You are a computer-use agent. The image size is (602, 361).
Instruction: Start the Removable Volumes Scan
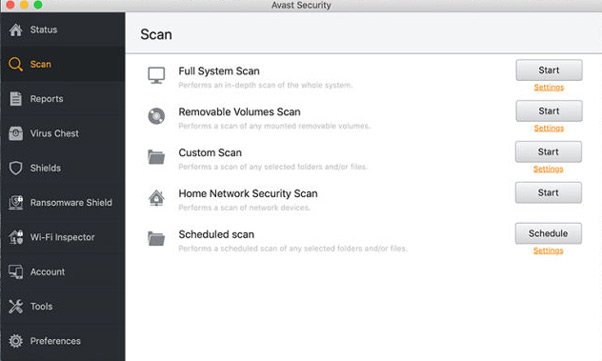pos(549,111)
